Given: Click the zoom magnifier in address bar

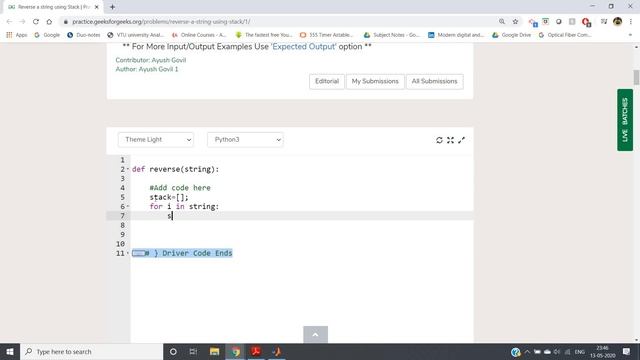Looking at the screenshot, I should click(502, 22).
